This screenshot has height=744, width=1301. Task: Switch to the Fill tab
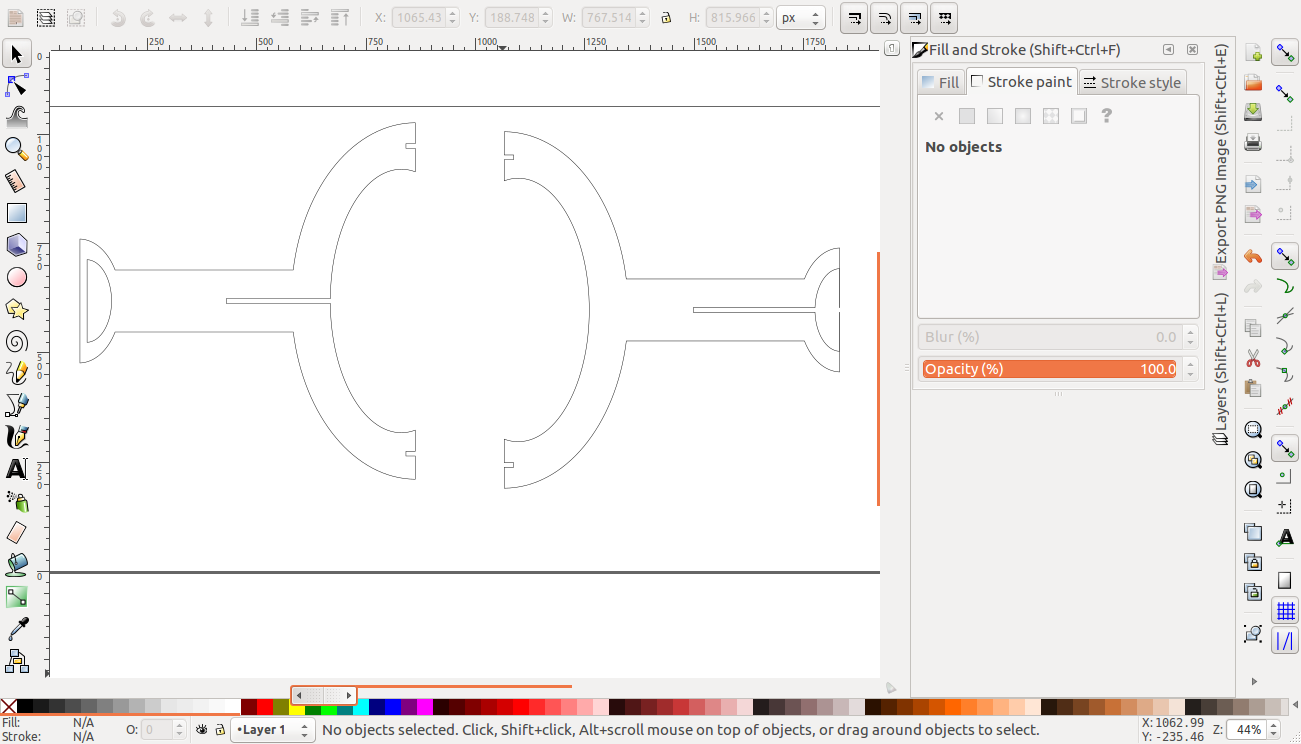(x=941, y=83)
